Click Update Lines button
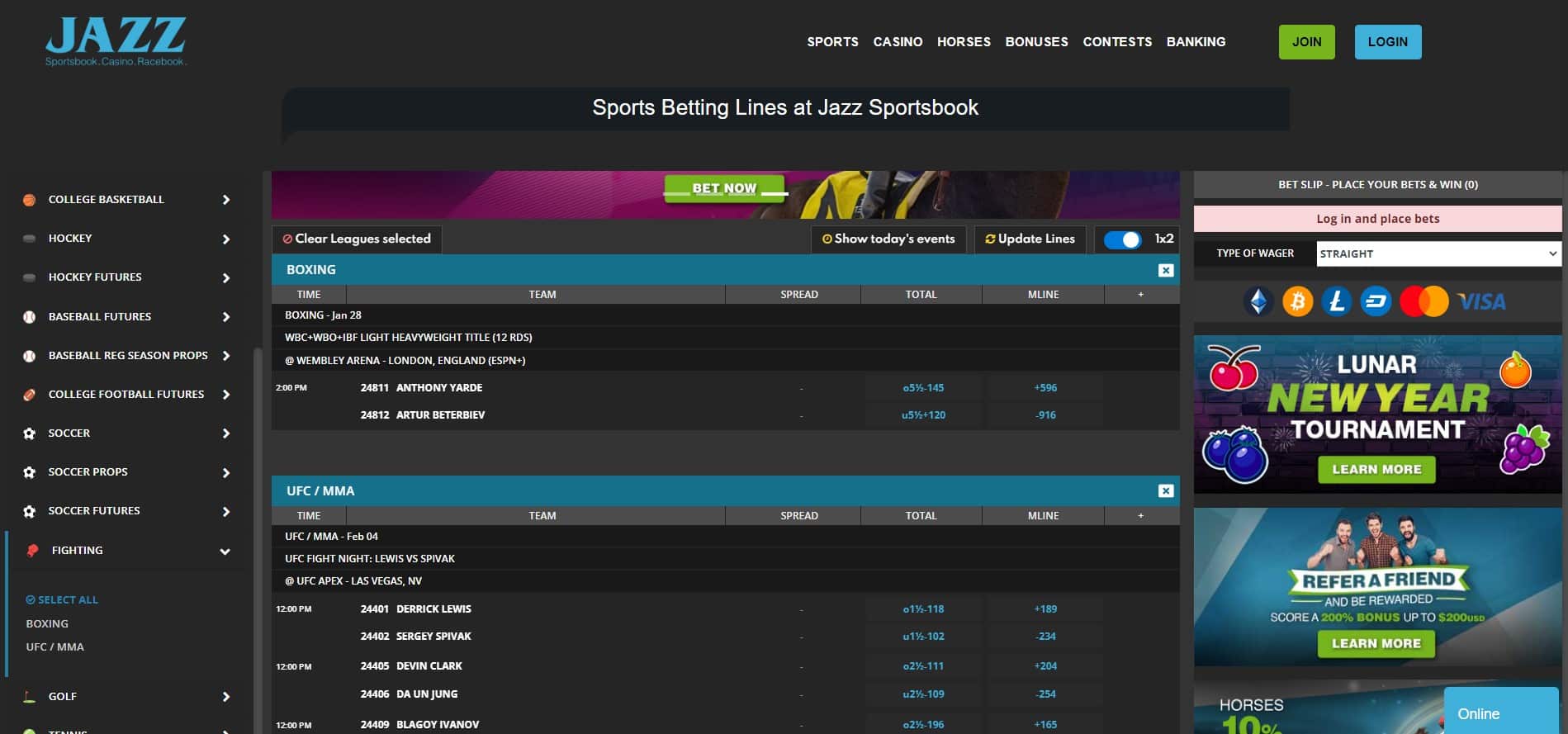The image size is (1568, 734). 1030,239
